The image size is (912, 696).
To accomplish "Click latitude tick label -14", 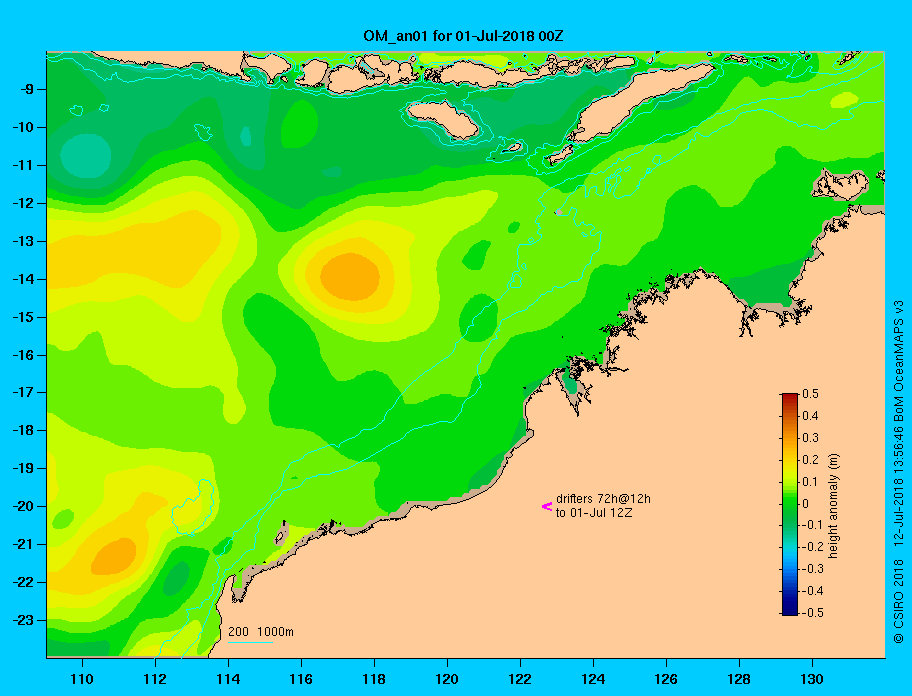I will pyautogui.click(x=23, y=279).
